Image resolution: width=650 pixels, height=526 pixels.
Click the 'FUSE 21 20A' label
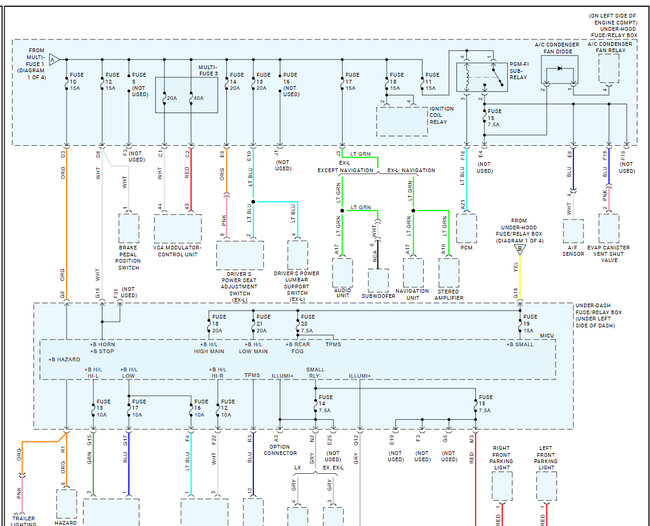coord(263,324)
